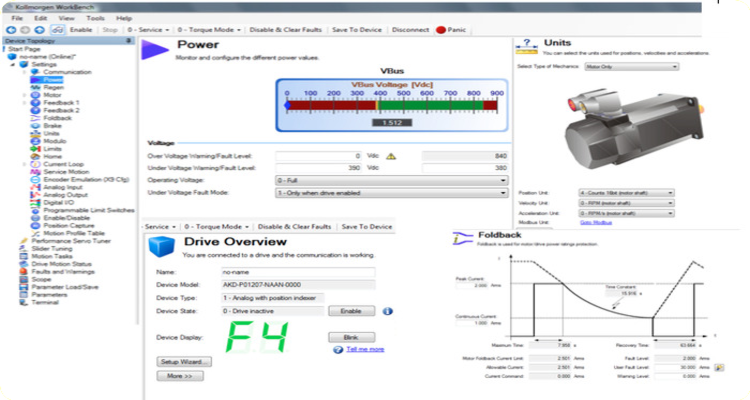Click the Terminal icon in the tree

pos(23,302)
